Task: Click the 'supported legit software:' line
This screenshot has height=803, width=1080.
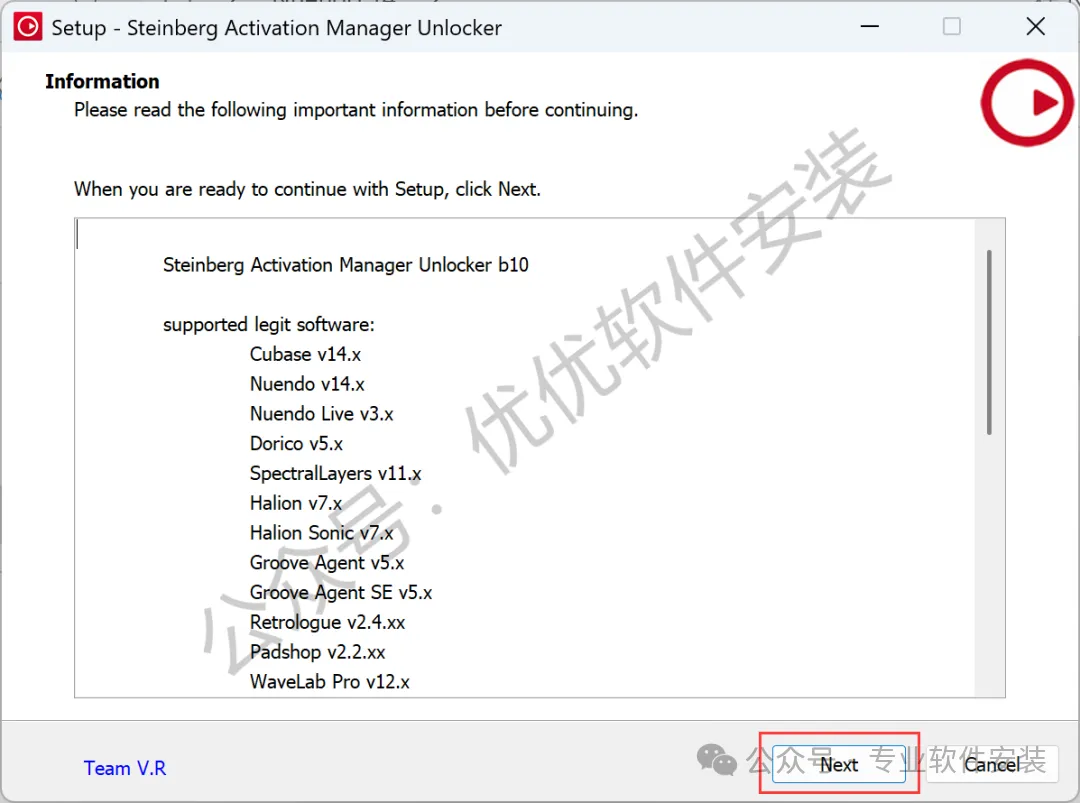Action: click(269, 324)
